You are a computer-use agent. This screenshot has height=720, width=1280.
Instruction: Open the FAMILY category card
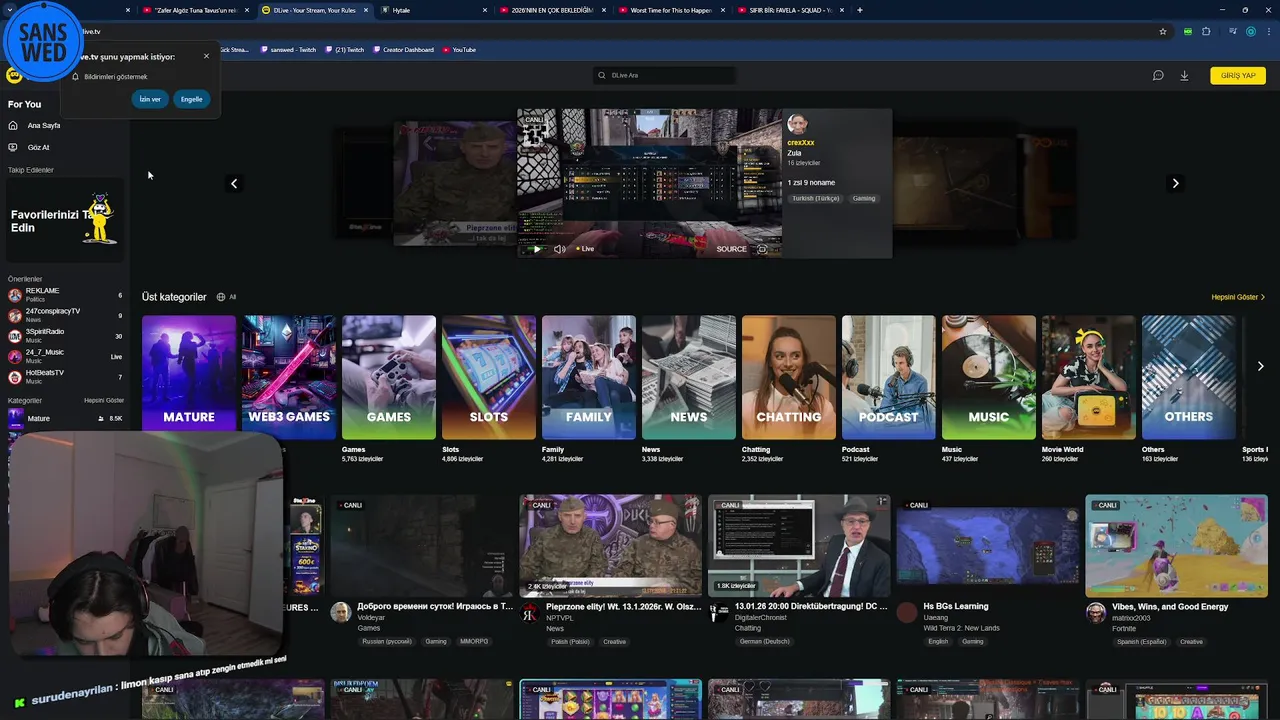click(589, 377)
